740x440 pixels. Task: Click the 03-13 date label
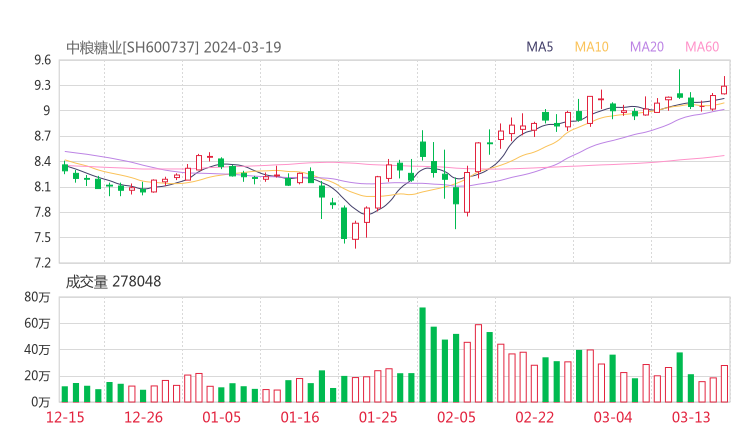tap(691, 417)
